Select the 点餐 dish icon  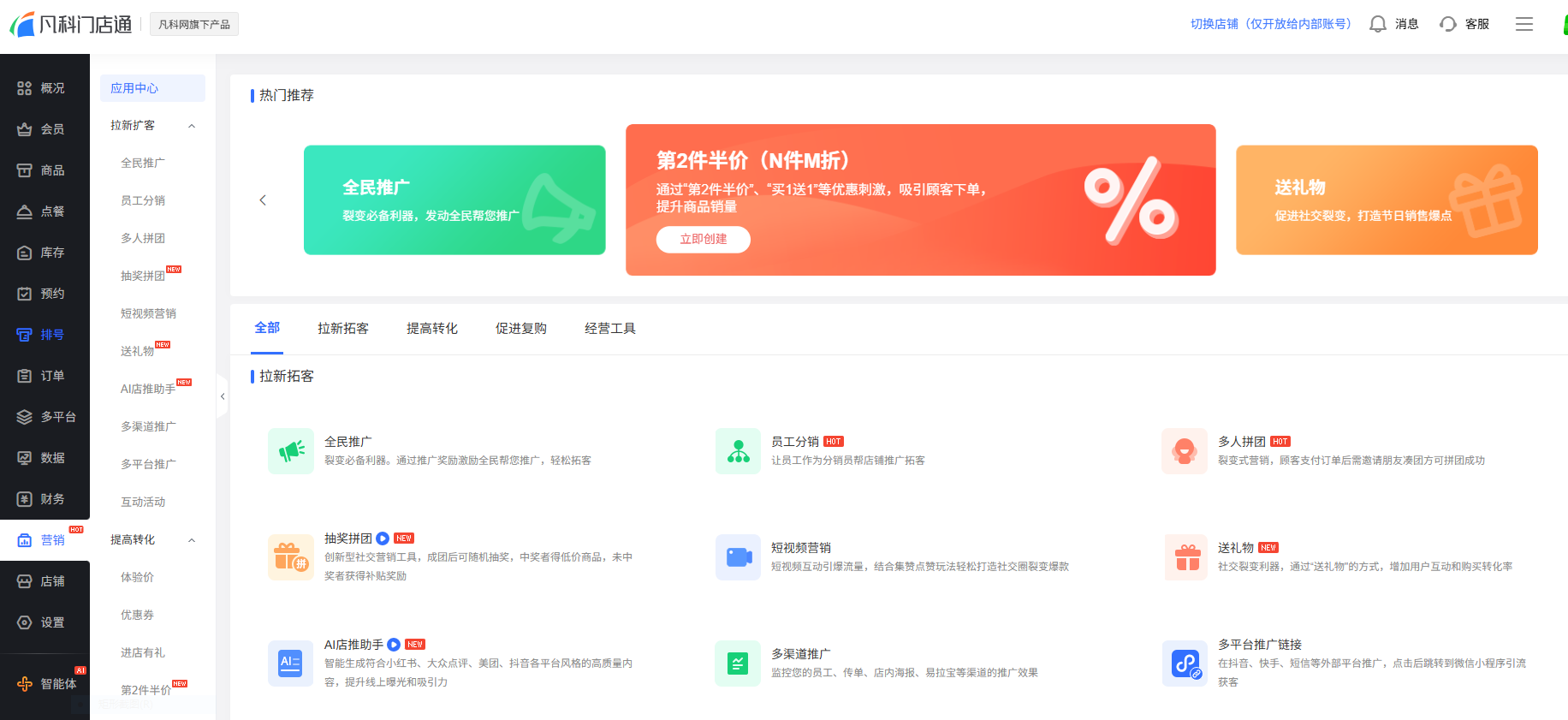24,211
